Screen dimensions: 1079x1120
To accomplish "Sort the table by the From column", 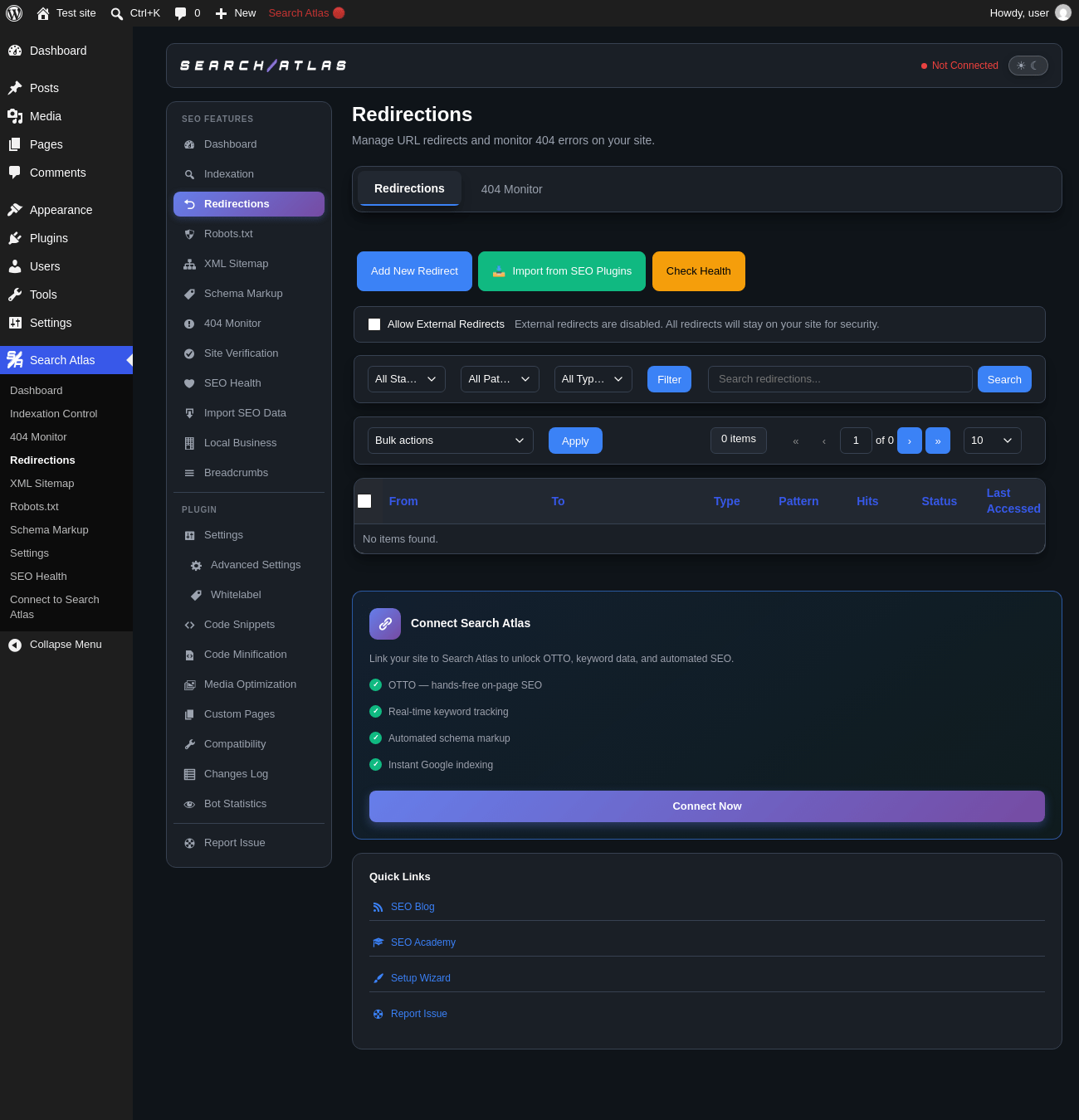I will [x=403, y=501].
